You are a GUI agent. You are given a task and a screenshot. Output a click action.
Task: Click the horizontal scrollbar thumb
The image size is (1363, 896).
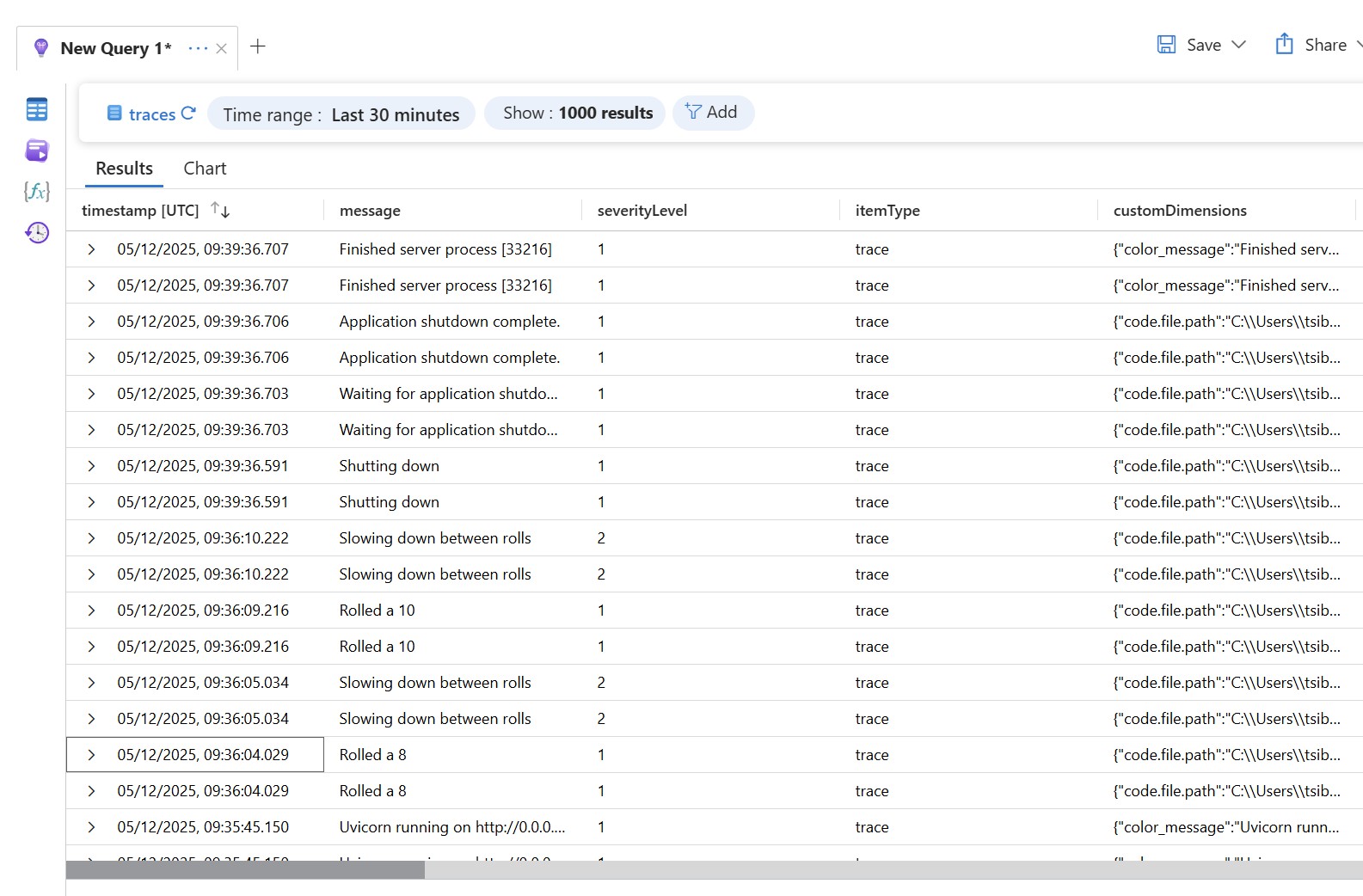coord(245,870)
